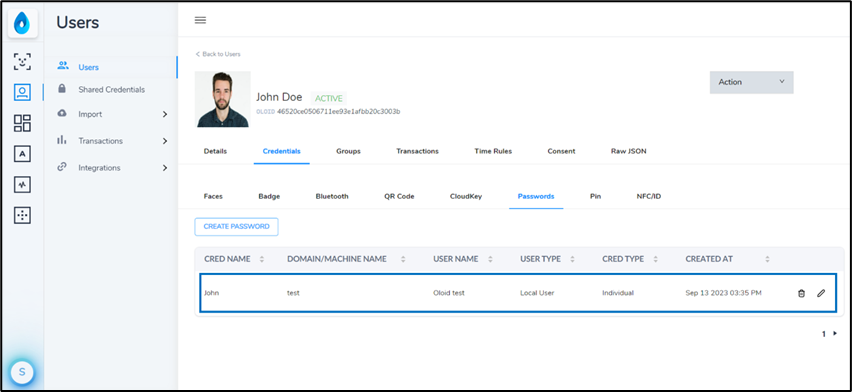Screen dimensions: 852x392
Task: Select the Credentials tab
Action: pos(281,151)
